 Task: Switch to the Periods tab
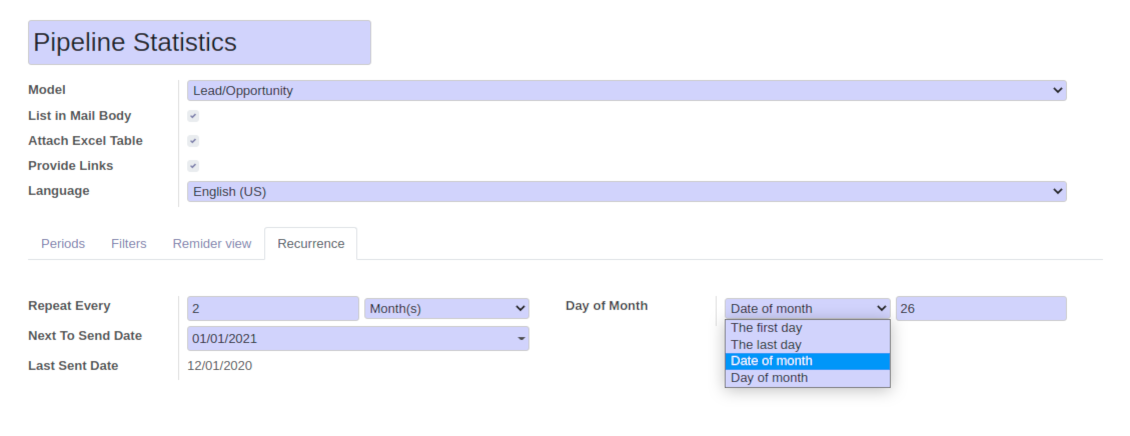[x=63, y=243]
